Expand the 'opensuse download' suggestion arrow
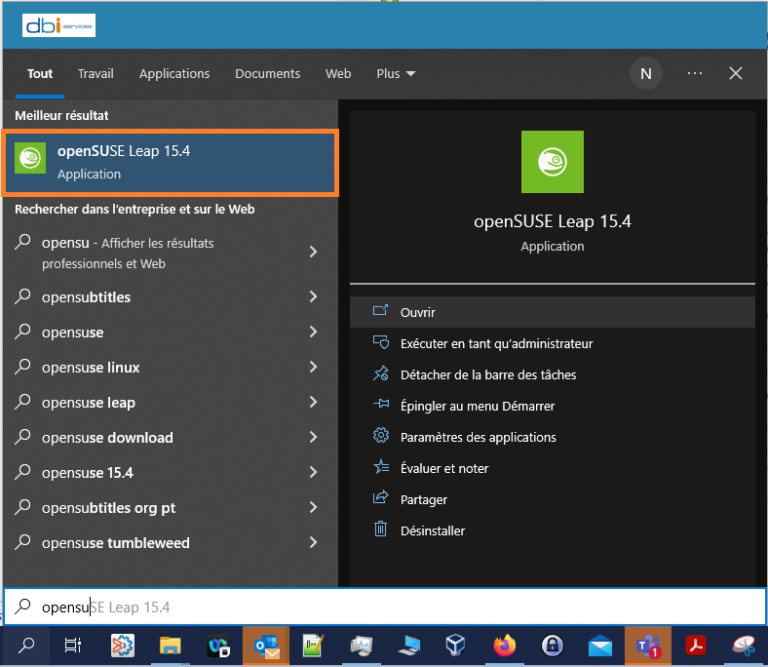The image size is (768, 667). [313, 437]
